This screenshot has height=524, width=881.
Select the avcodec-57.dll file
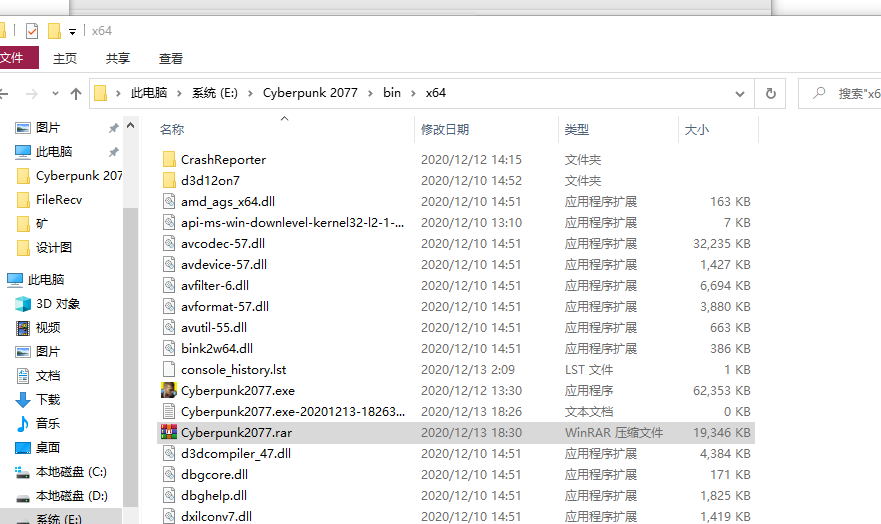pyautogui.click(x=222, y=244)
